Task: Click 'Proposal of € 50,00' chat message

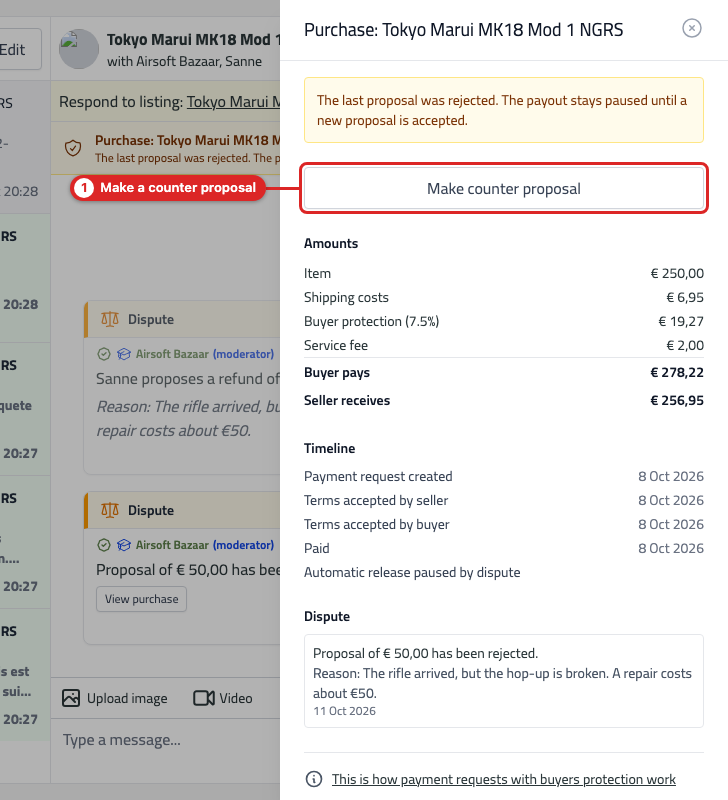Action: click(x=188, y=569)
